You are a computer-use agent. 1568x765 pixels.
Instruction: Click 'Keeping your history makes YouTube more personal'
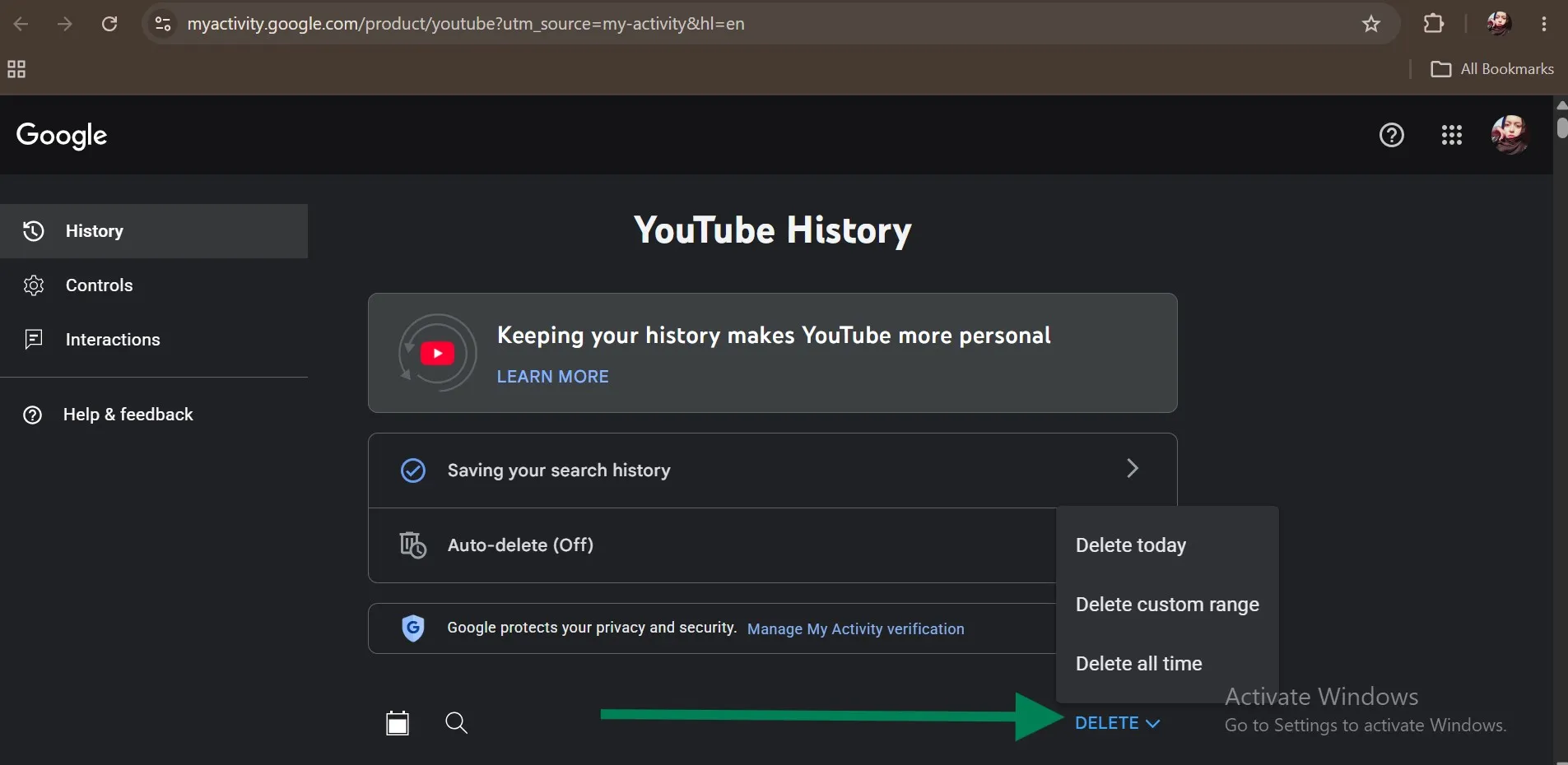click(x=774, y=336)
